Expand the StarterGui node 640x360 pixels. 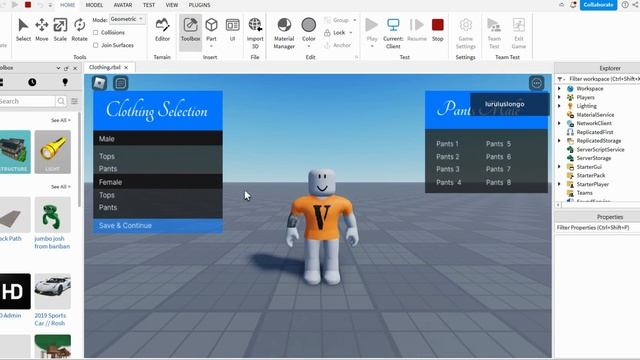click(560, 167)
